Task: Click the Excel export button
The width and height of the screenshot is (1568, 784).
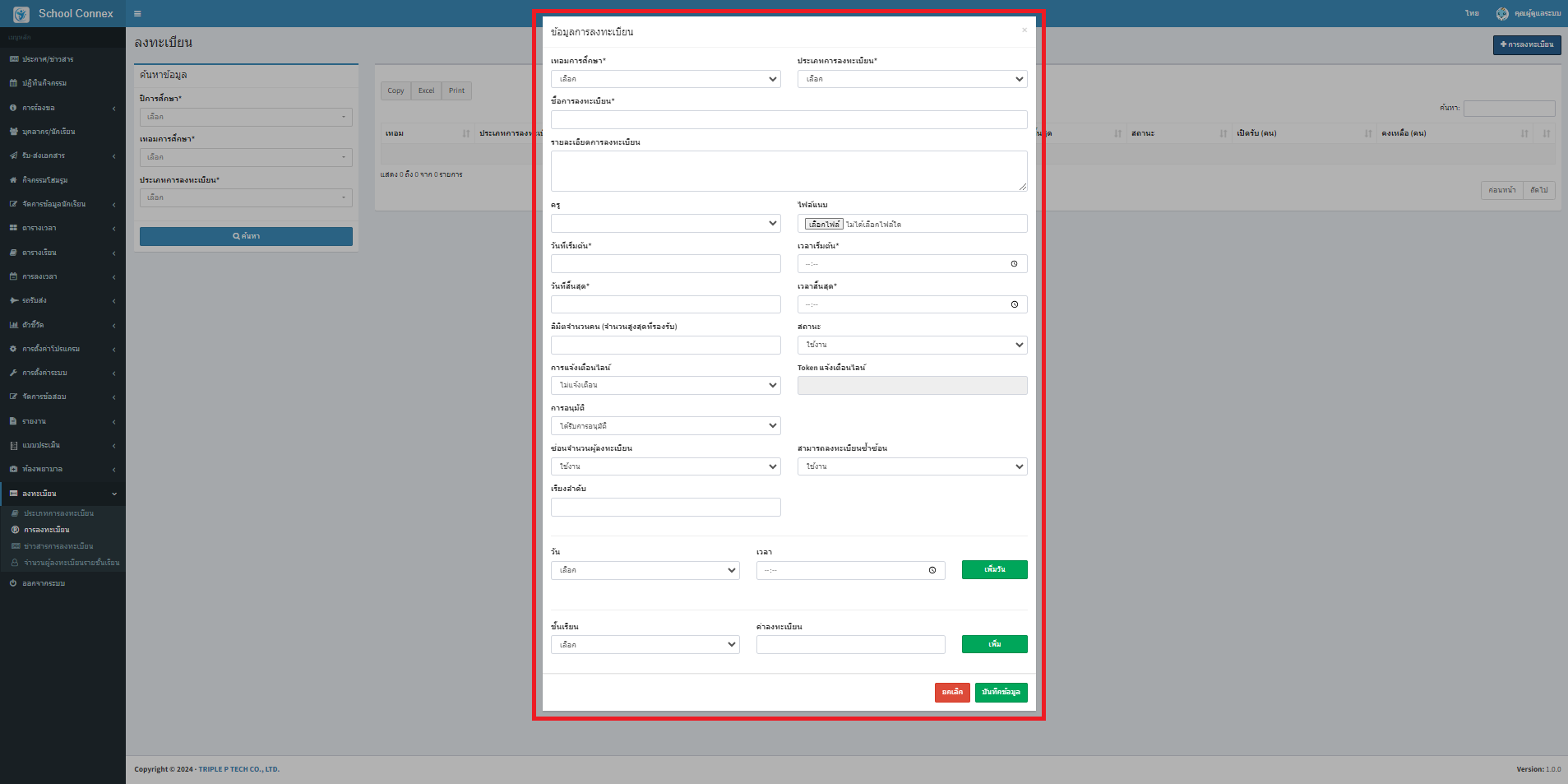Action: pos(426,90)
